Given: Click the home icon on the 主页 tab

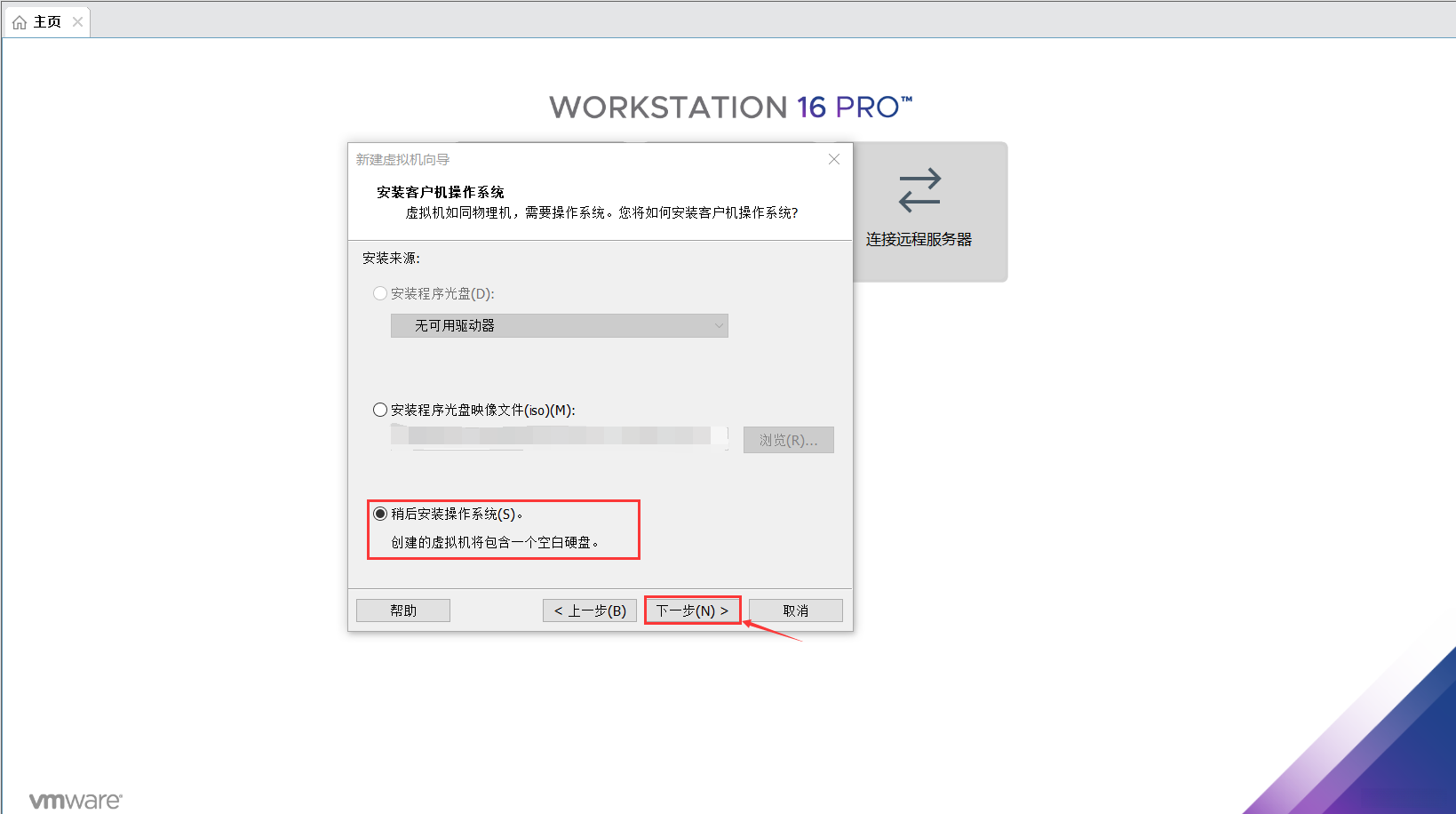Looking at the screenshot, I should (18, 20).
